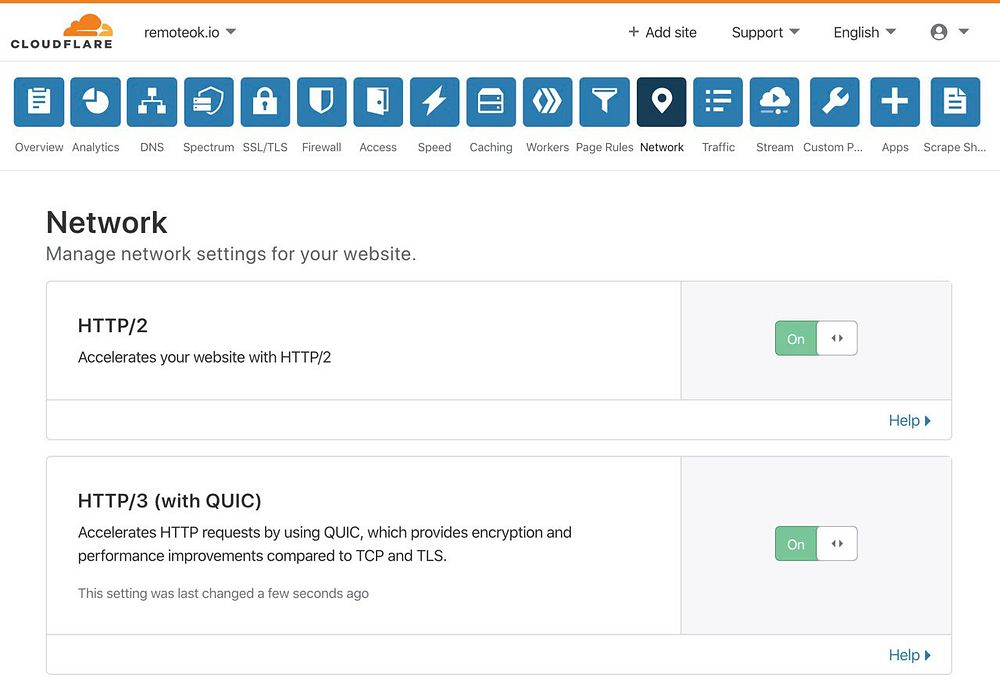
Task: Open the DNS hierarchy icon
Action: [152, 102]
